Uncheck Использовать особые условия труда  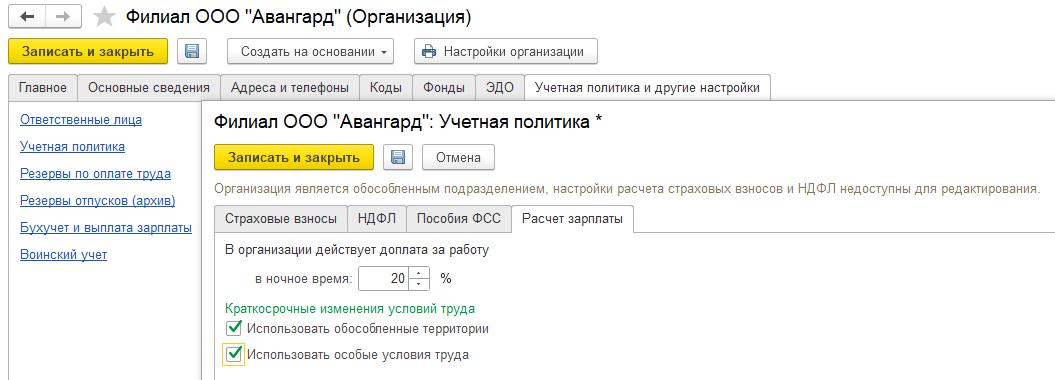point(234,354)
